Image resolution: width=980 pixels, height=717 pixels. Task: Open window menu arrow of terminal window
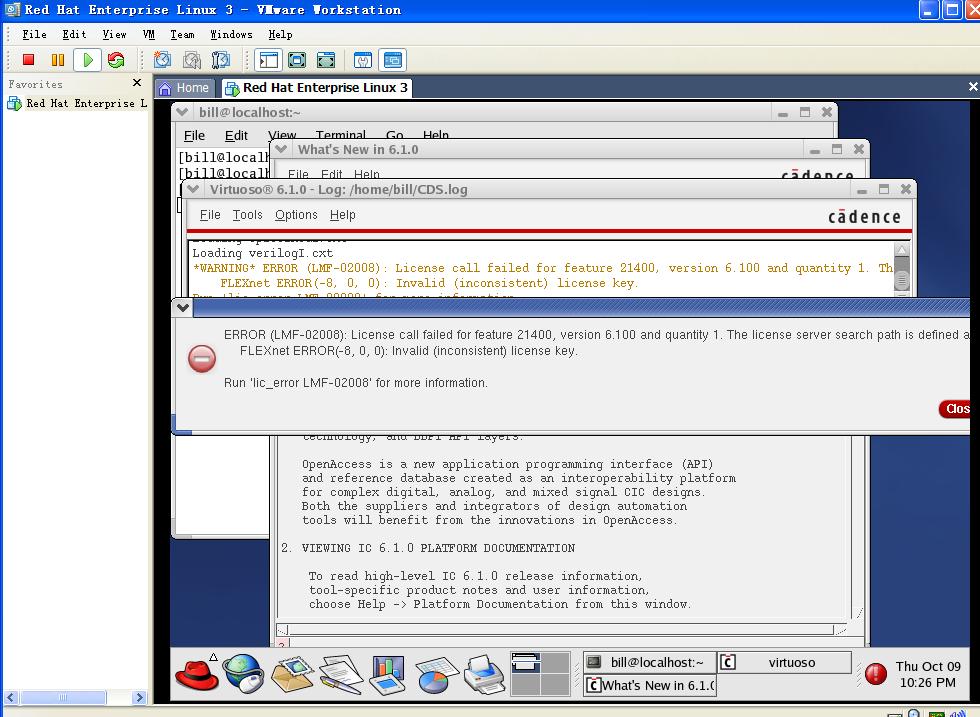point(182,112)
